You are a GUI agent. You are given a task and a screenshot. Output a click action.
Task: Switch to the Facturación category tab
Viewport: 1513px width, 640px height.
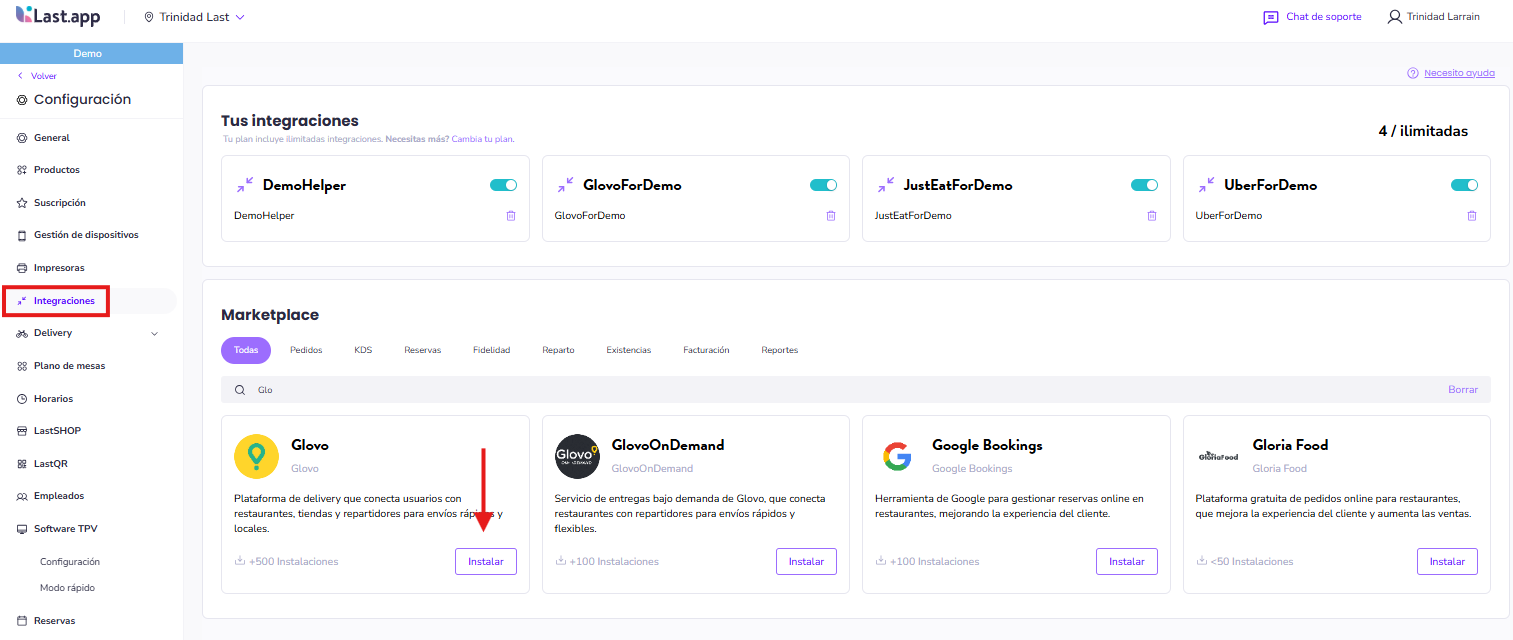(706, 350)
